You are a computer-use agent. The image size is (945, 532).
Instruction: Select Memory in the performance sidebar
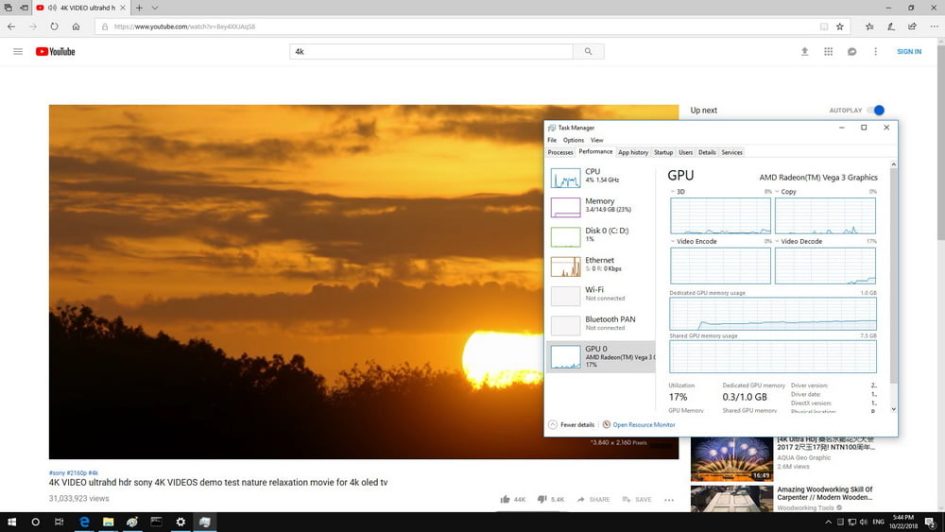point(600,206)
